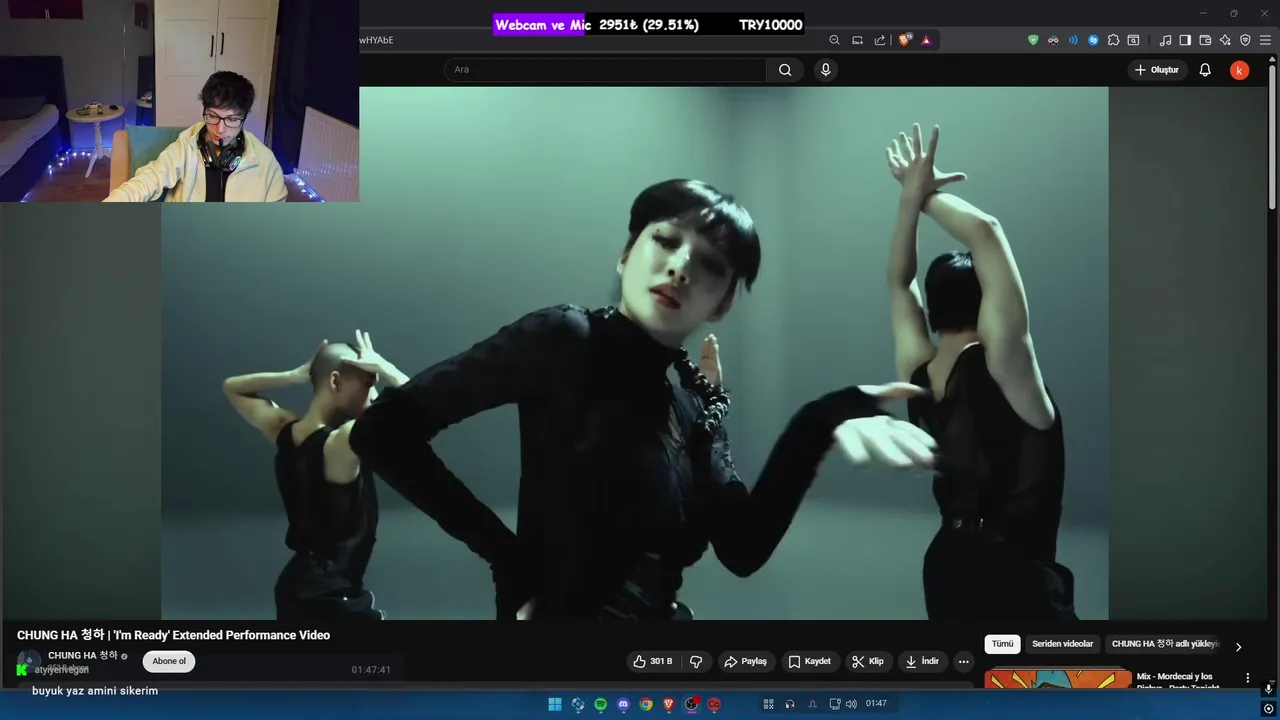1280x720 pixels.
Task: Click into the Ara search field
Action: 605,70
